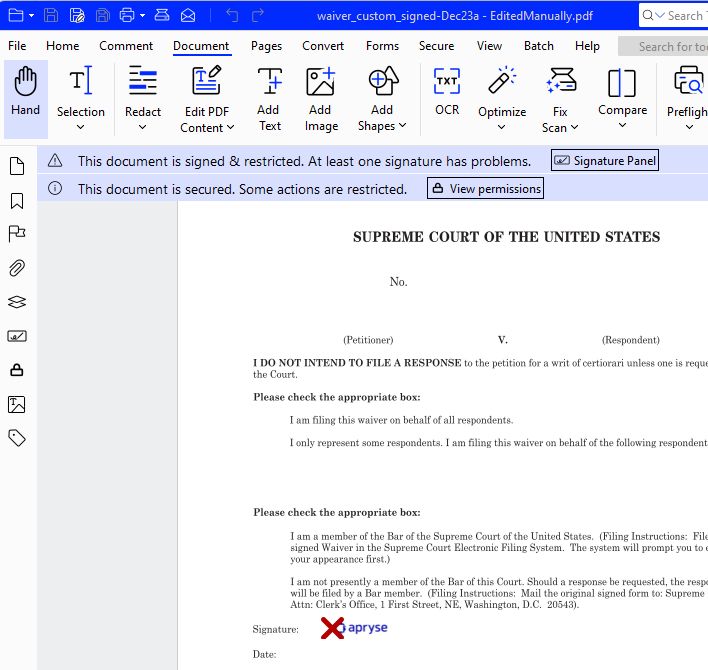Open the Signature Panel button
The height and width of the screenshot is (670, 708).
click(x=605, y=160)
